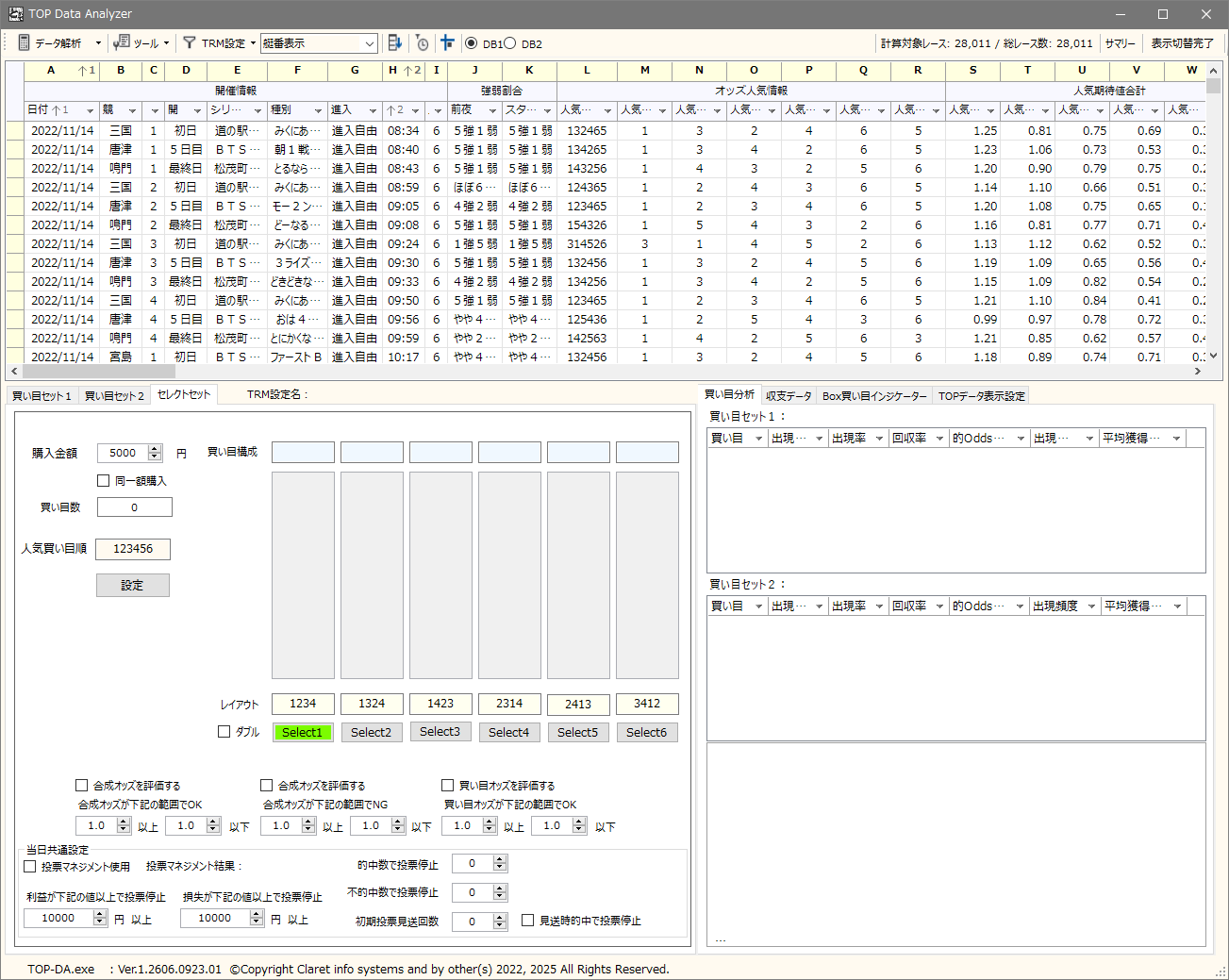Expand the データ解析 dropdown arrow
Viewport: 1229px width, 980px height.
[x=98, y=43]
